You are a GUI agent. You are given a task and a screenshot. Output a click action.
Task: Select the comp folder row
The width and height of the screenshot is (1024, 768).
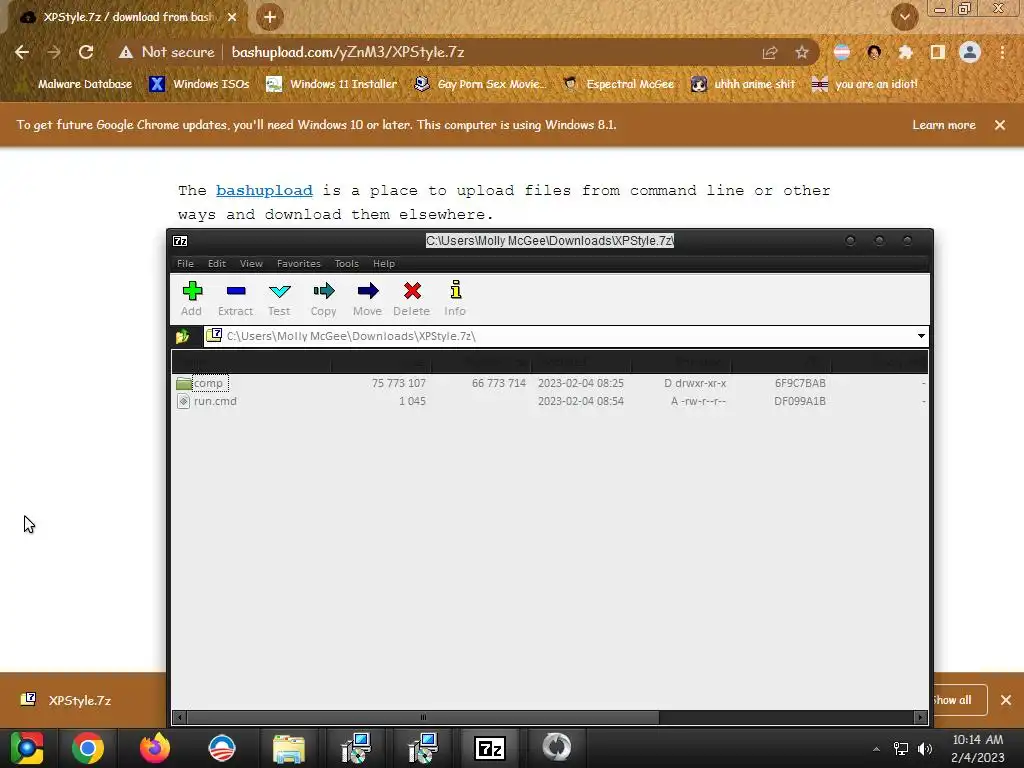tap(550, 383)
